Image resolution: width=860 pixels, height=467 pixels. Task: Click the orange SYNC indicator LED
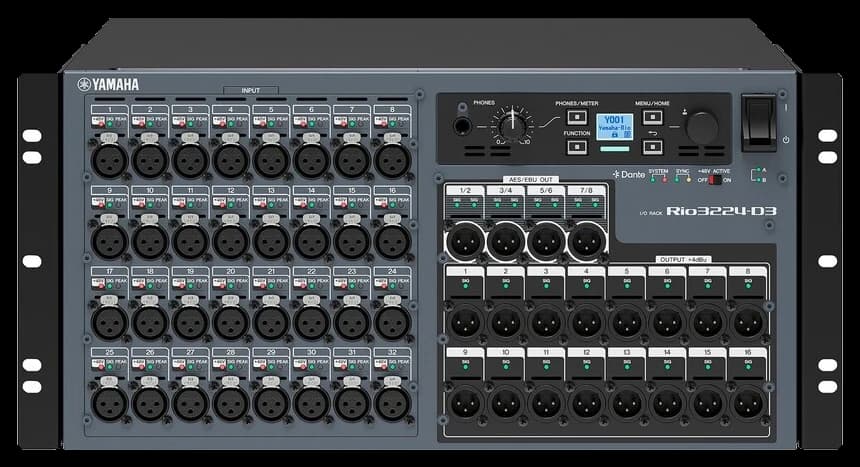[x=688, y=179]
